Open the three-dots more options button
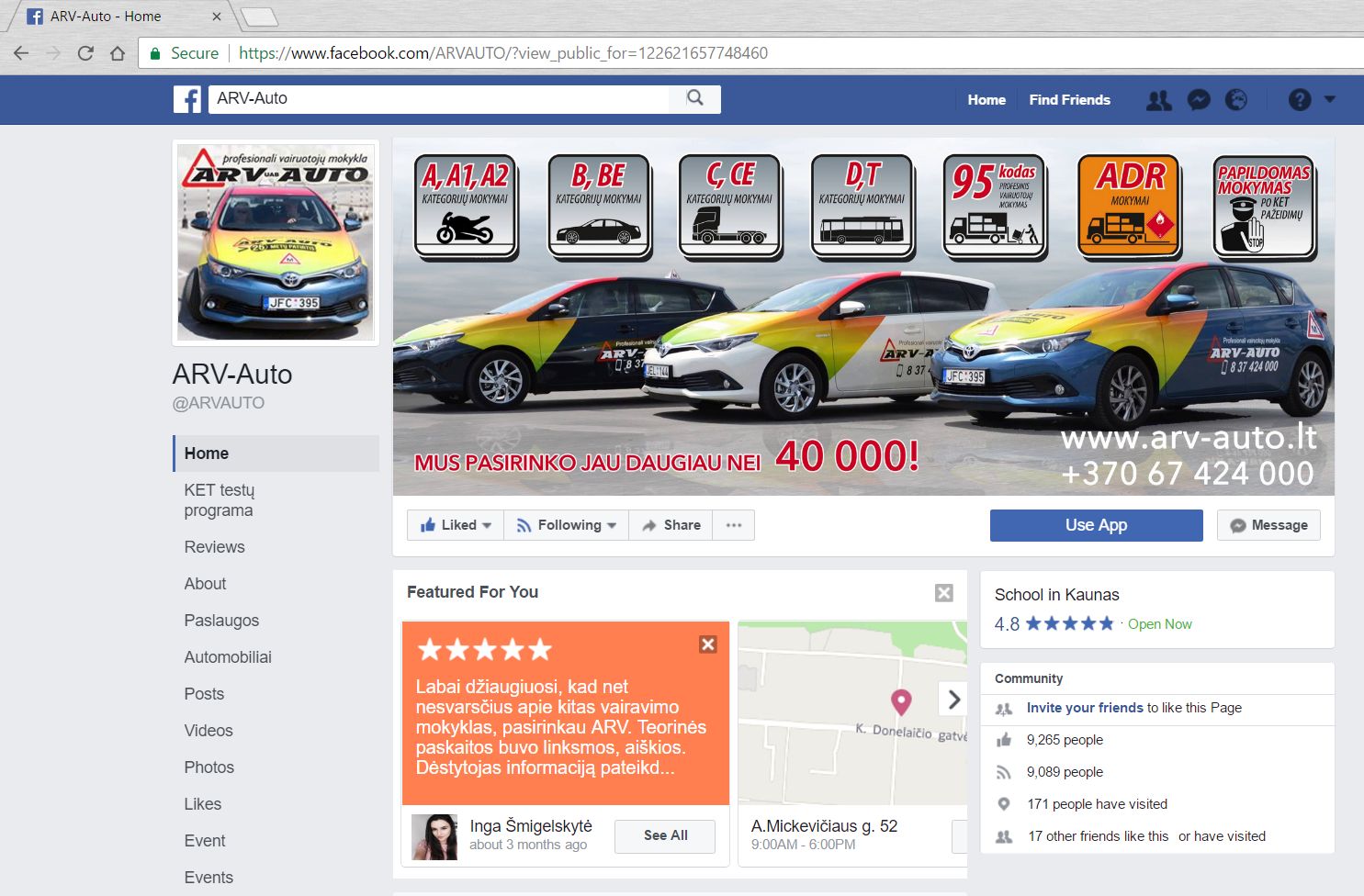 (x=733, y=525)
